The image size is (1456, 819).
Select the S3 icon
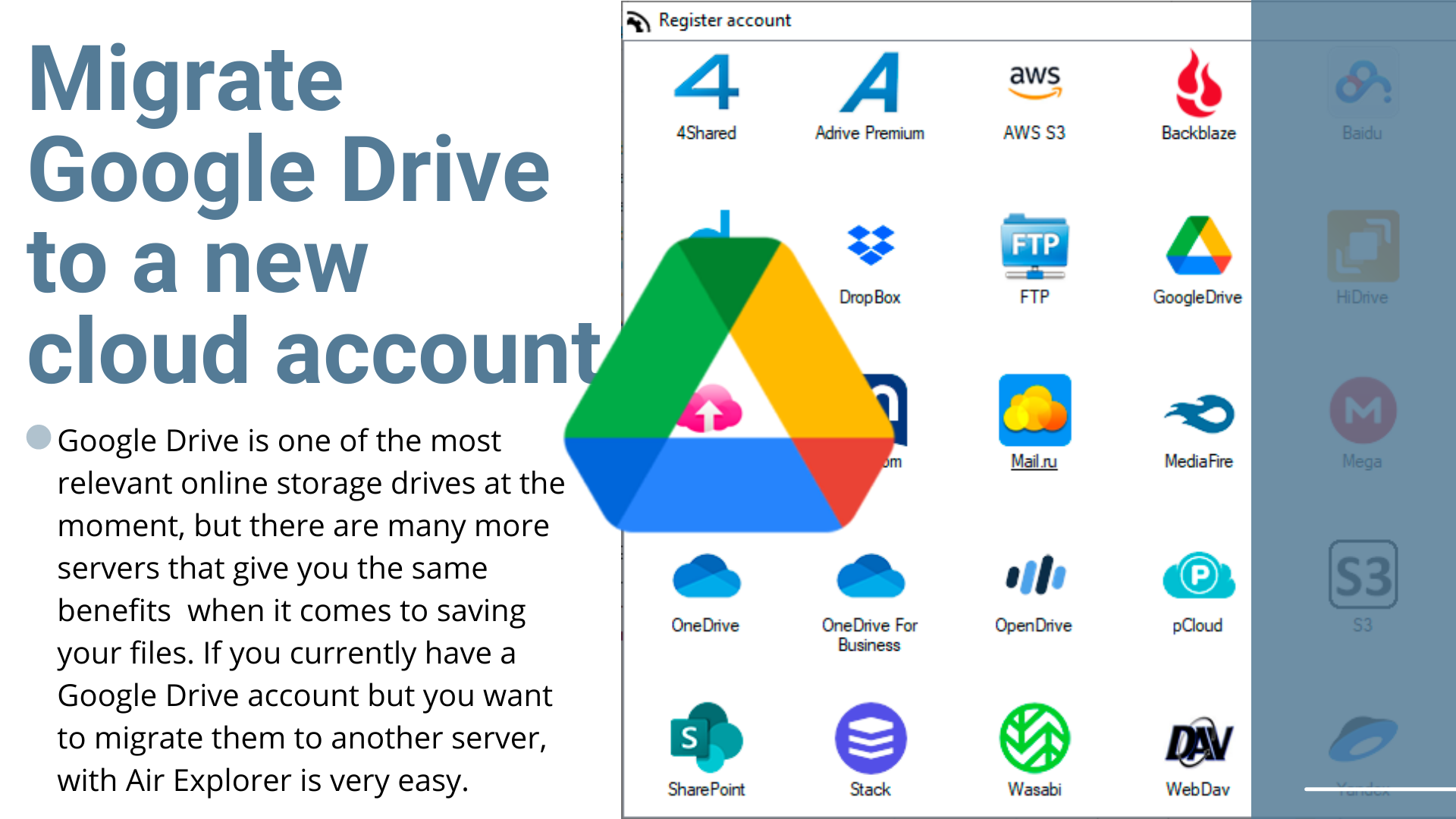[x=1363, y=574]
